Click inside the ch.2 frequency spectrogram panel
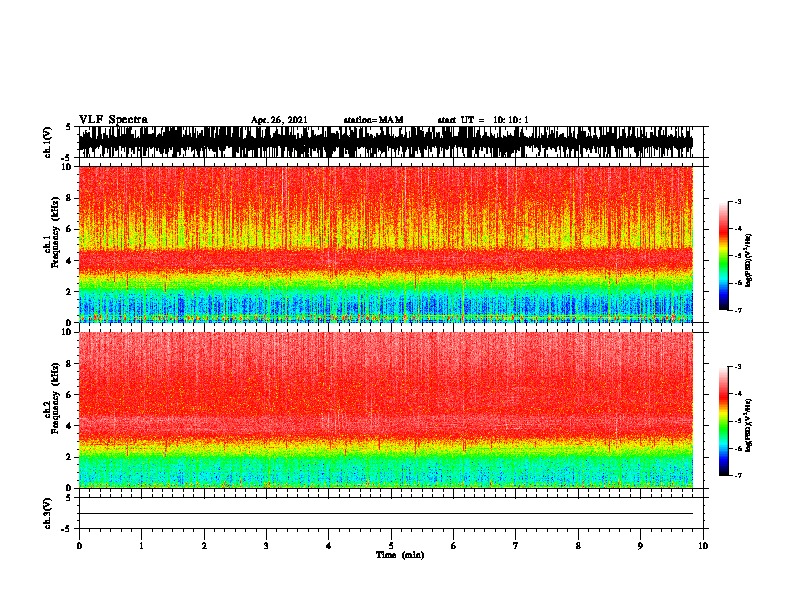The height and width of the screenshot is (612, 792). [386, 410]
